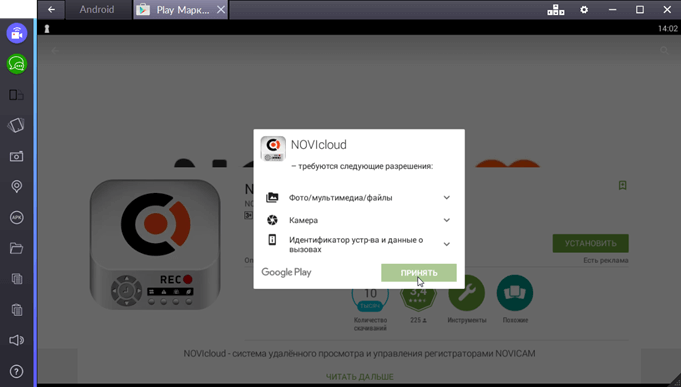Screen dimensions: 681x387
Task: Click the rotate screen sidebar icon
Action: click(17, 125)
